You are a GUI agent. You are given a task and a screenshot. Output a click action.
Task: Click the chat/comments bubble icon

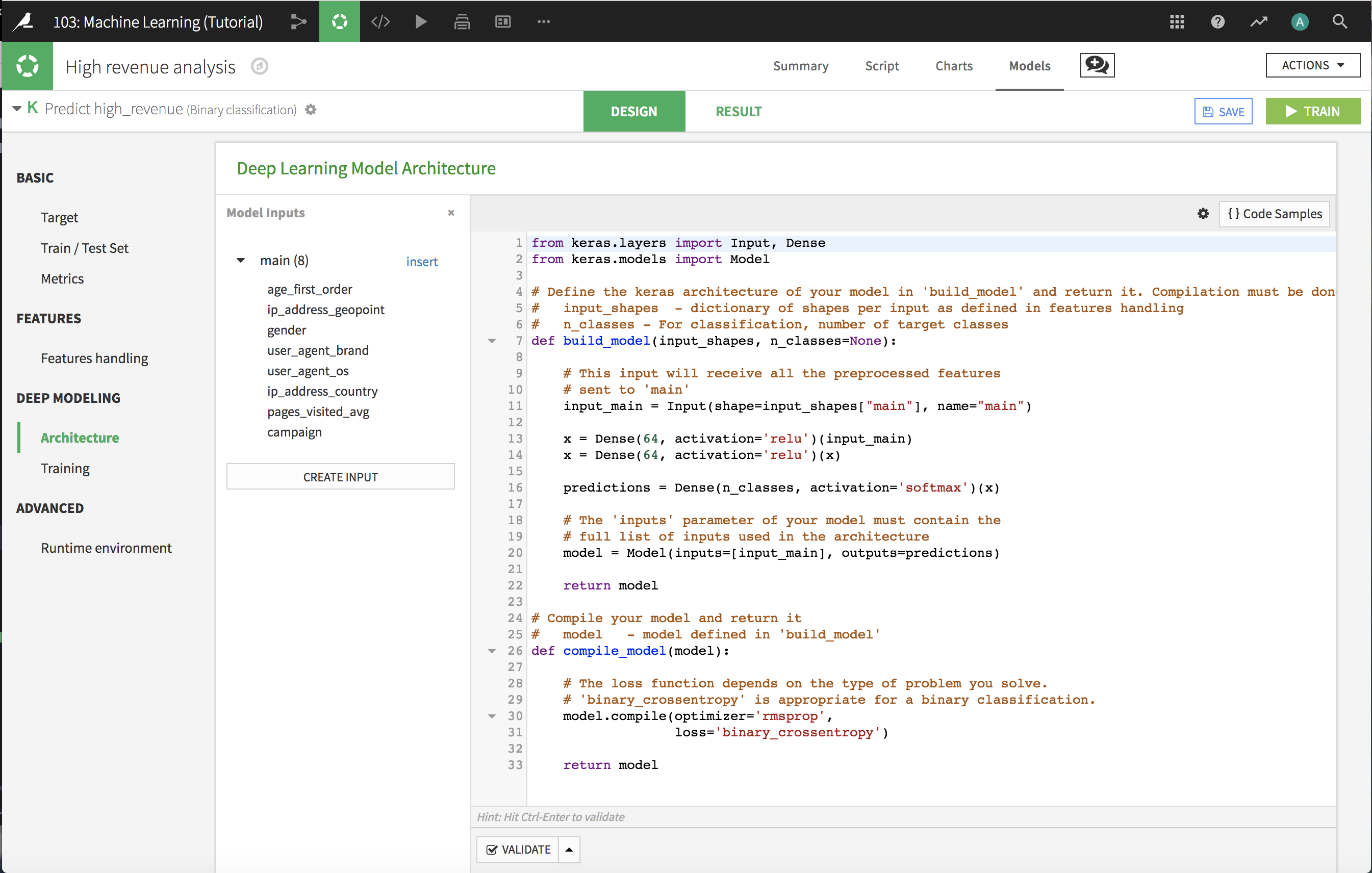click(1097, 65)
